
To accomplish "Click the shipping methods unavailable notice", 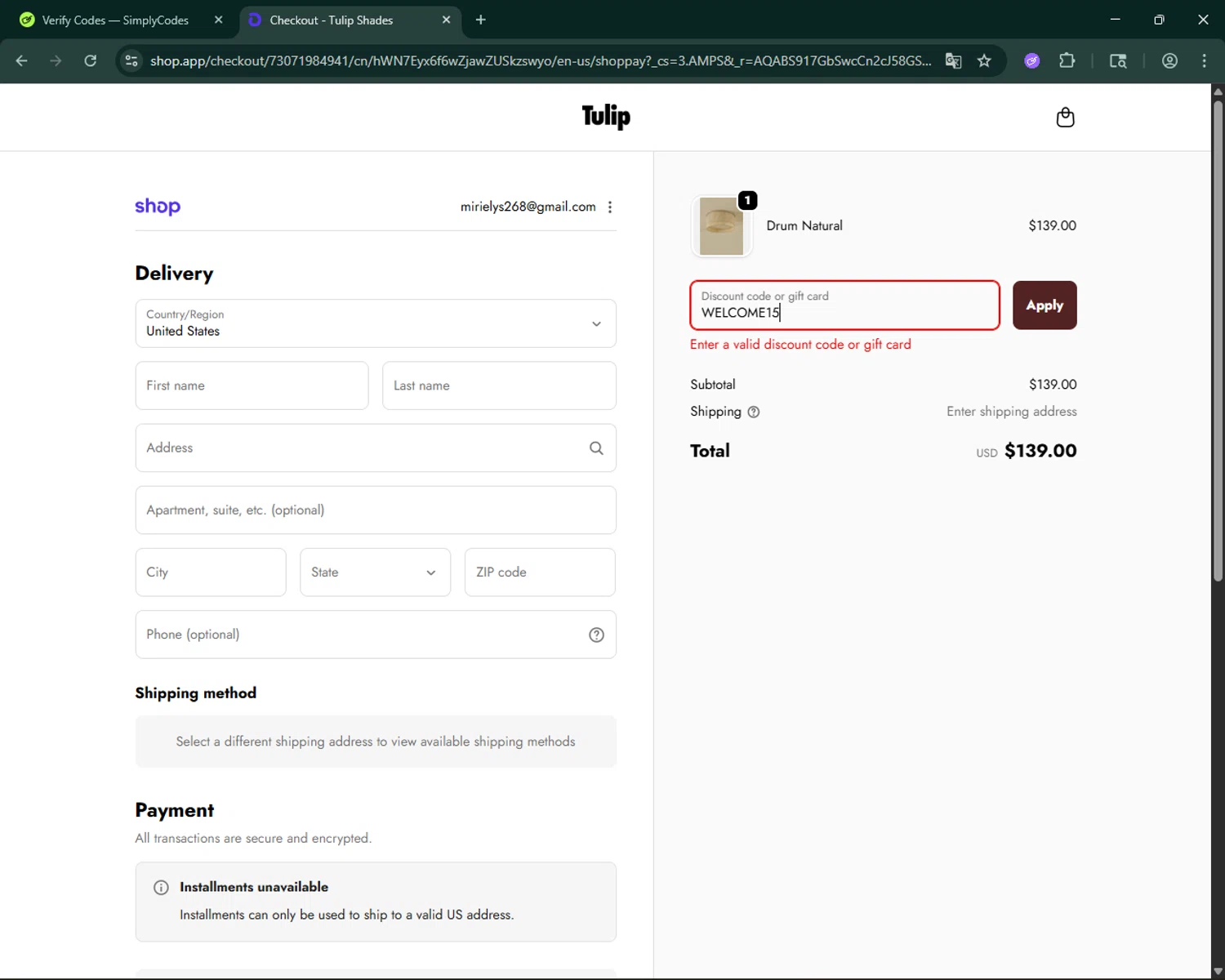I will (376, 742).
